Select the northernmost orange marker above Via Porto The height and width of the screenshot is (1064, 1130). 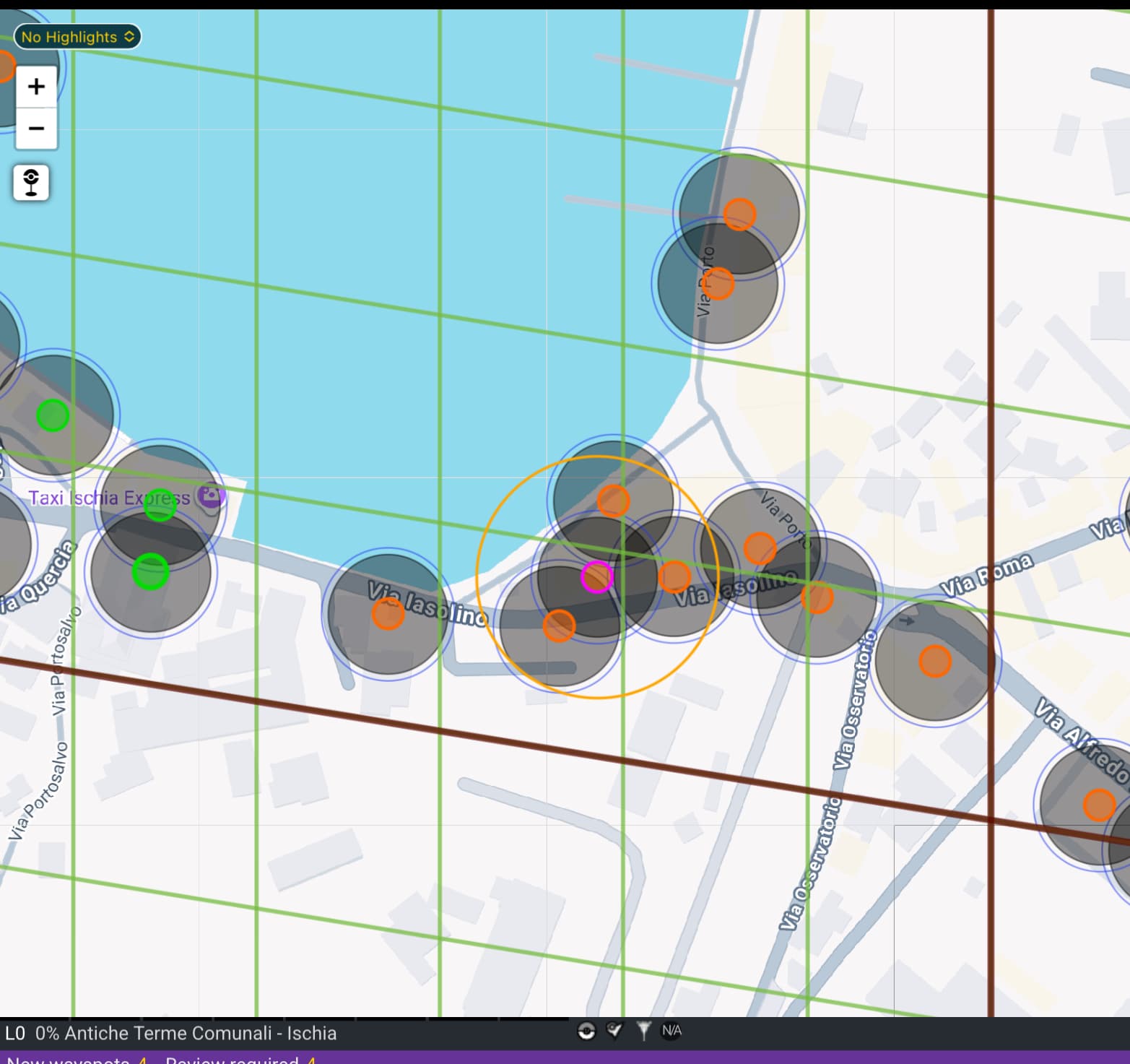pyautogui.click(x=739, y=214)
